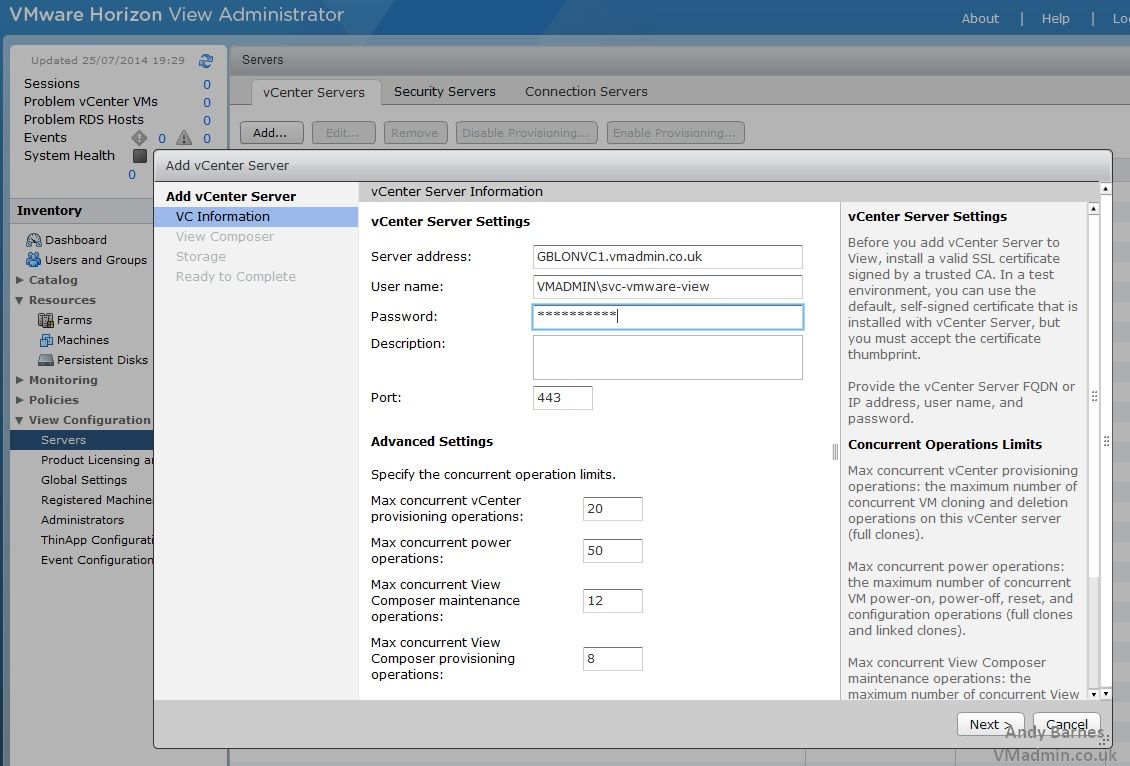The width and height of the screenshot is (1130, 766).
Task: Open Administrators in the tree
Action: click(82, 520)
